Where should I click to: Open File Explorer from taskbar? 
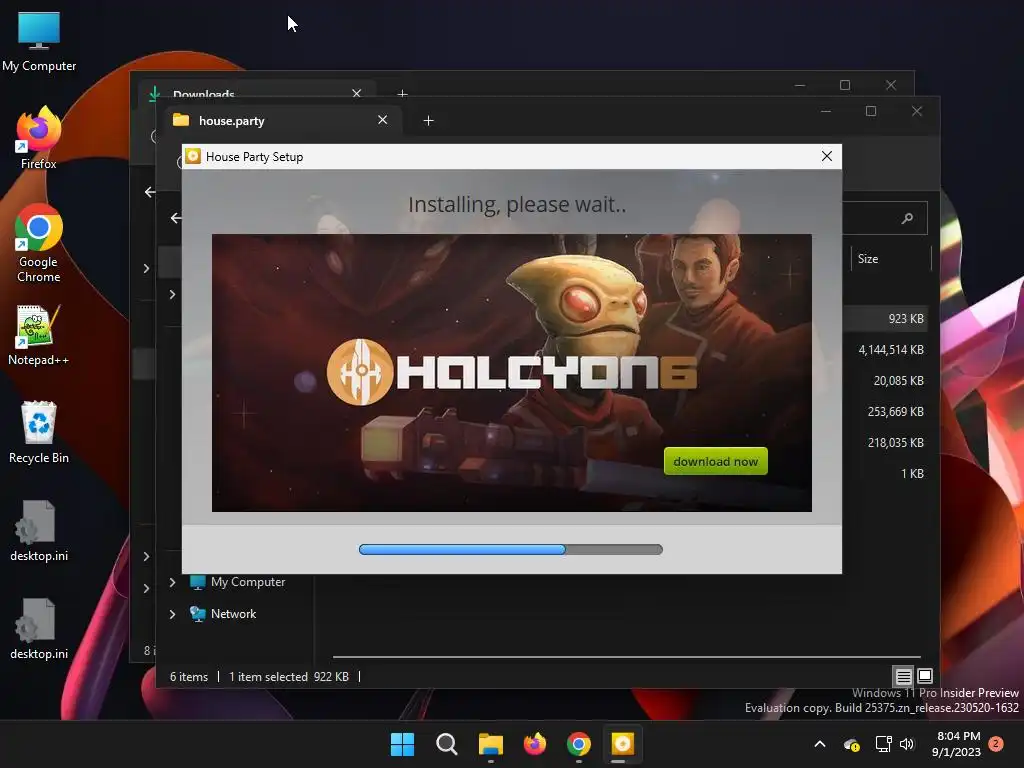click(x=490, y=744)
